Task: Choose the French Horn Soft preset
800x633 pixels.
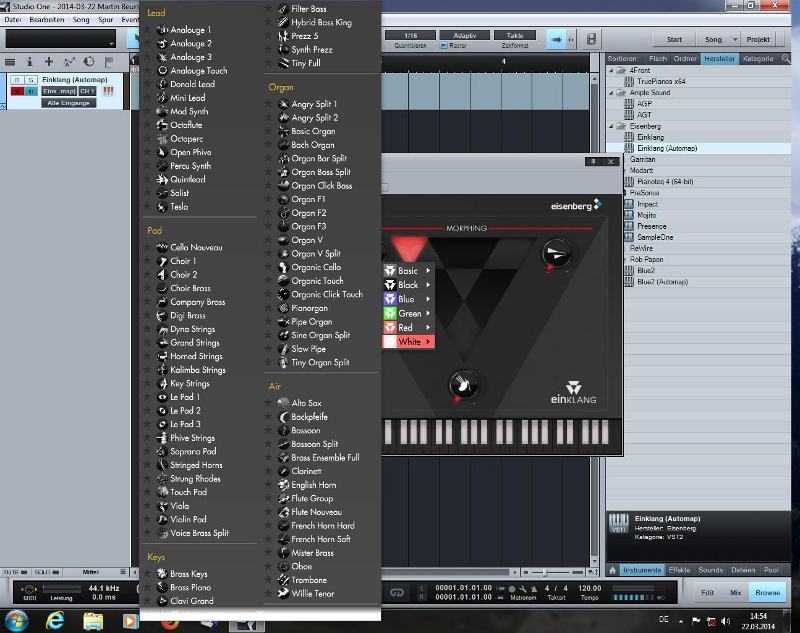Action: (321, 539)
